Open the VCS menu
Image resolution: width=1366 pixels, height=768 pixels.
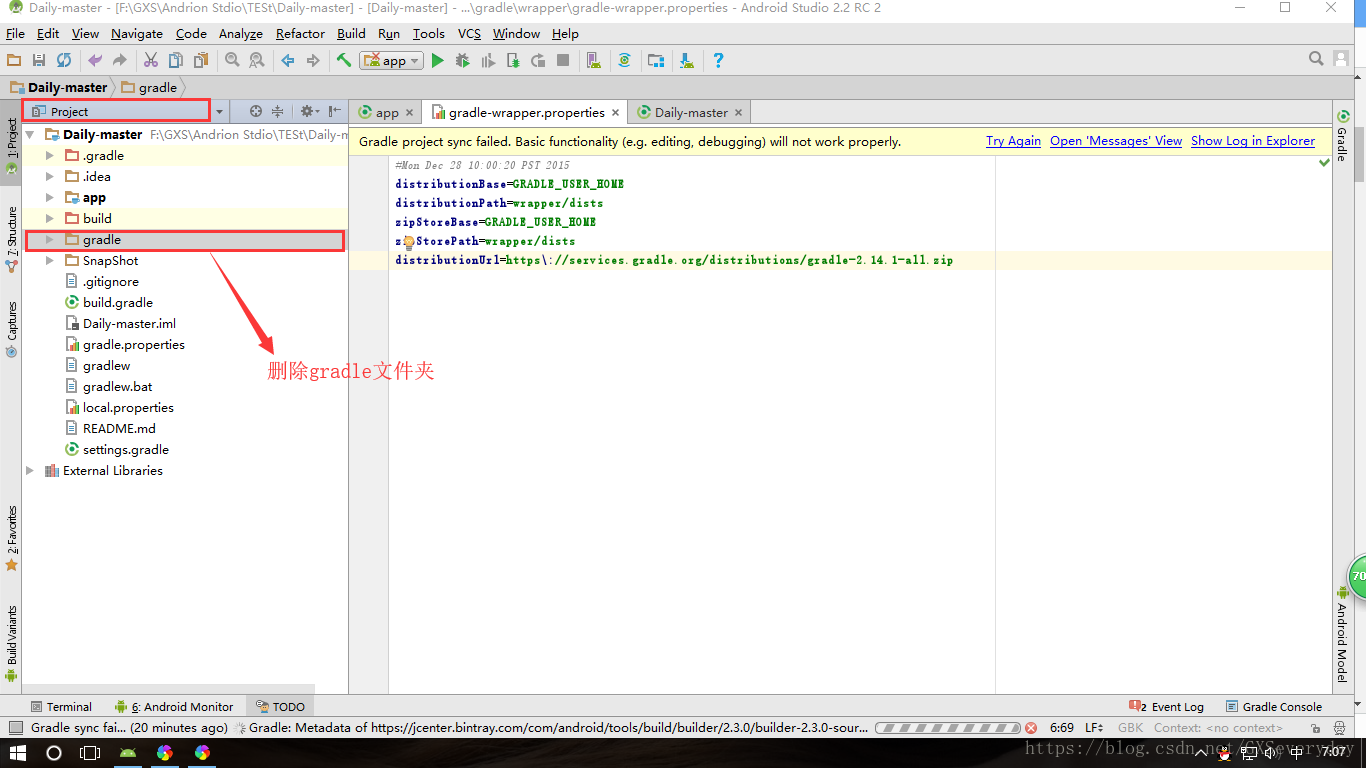[469, 33]
